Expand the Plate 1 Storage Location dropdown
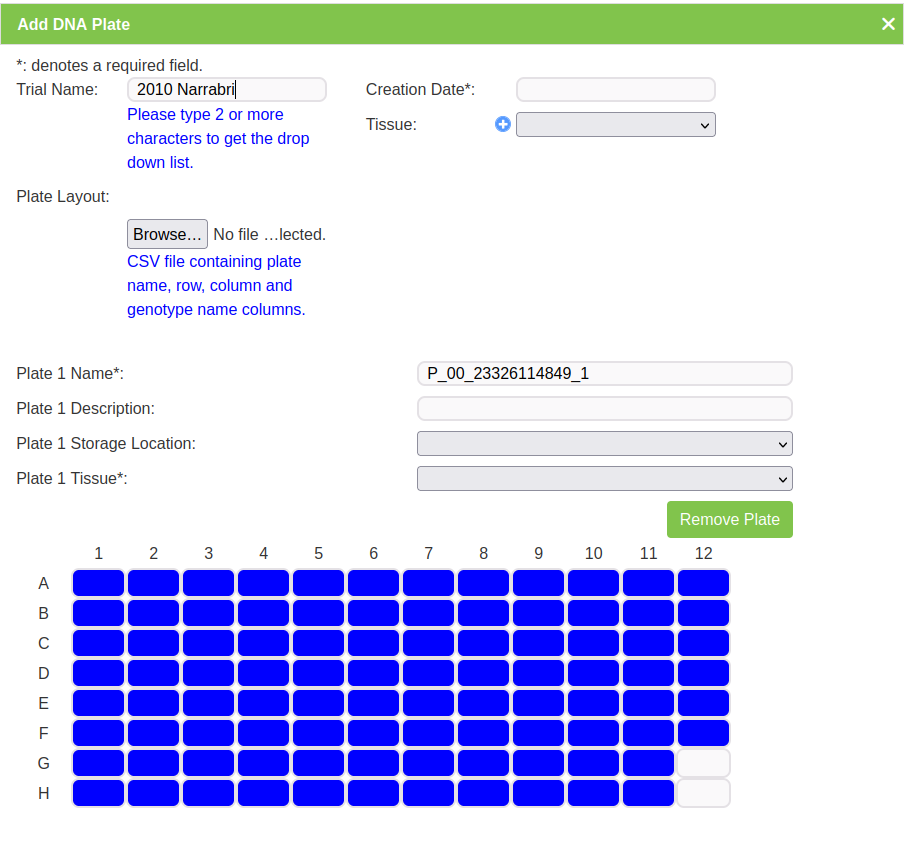 (x=604, y=443)
